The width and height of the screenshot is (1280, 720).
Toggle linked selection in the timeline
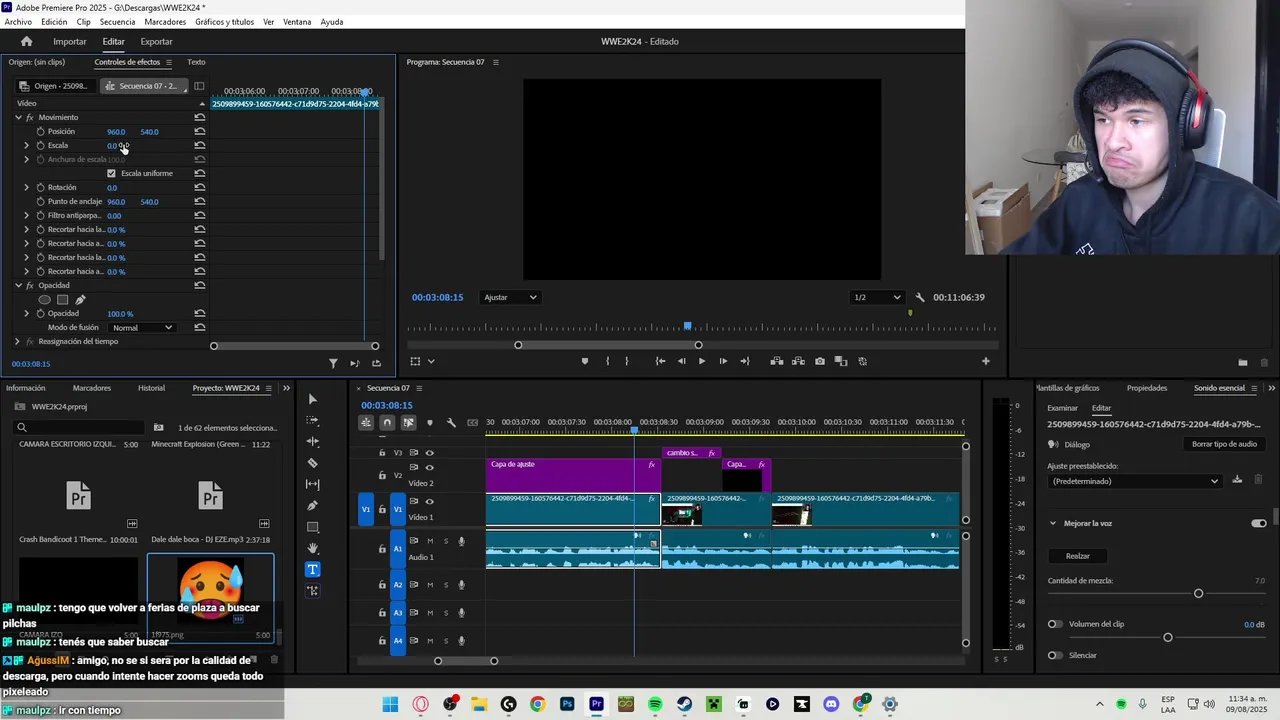click(408, 422)
